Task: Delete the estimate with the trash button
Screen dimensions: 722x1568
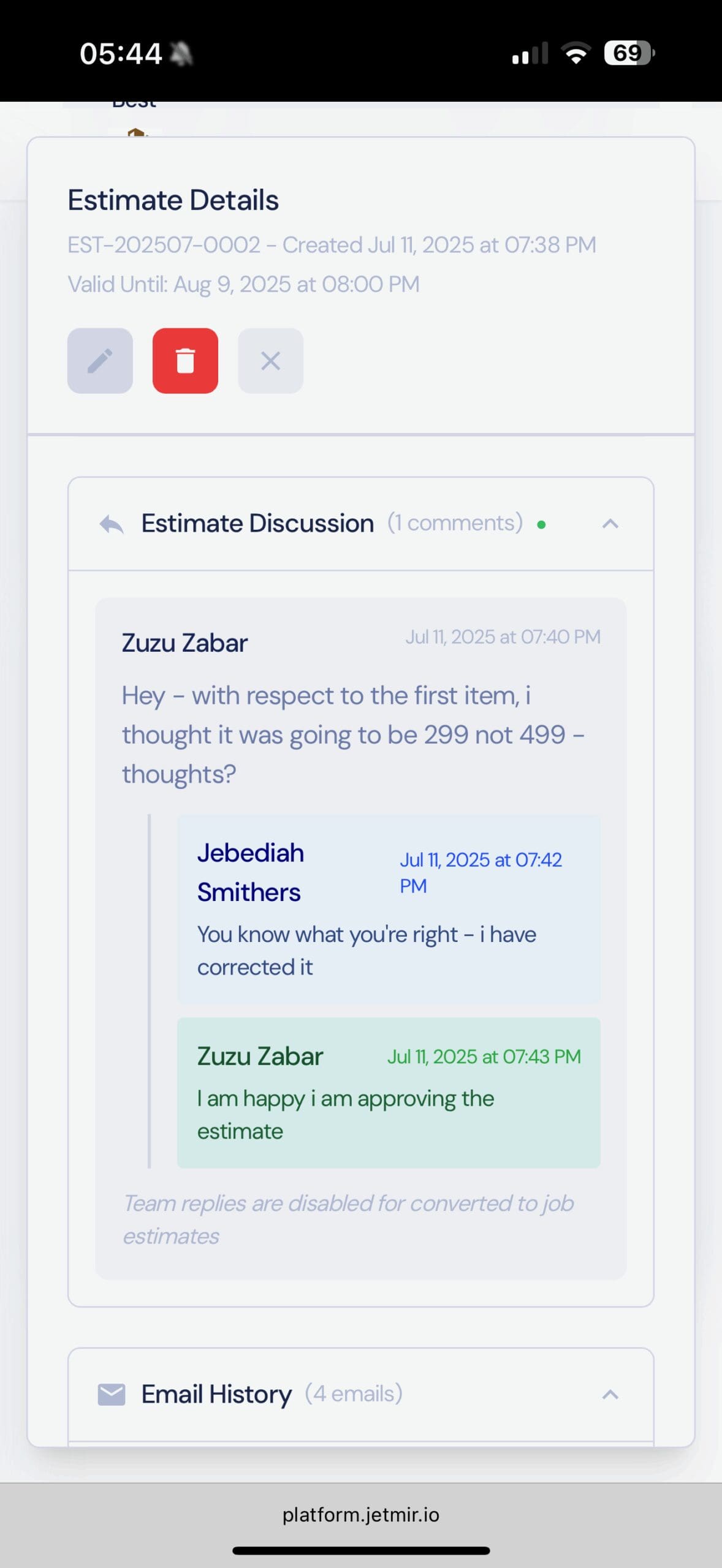Action: (185, 361)
